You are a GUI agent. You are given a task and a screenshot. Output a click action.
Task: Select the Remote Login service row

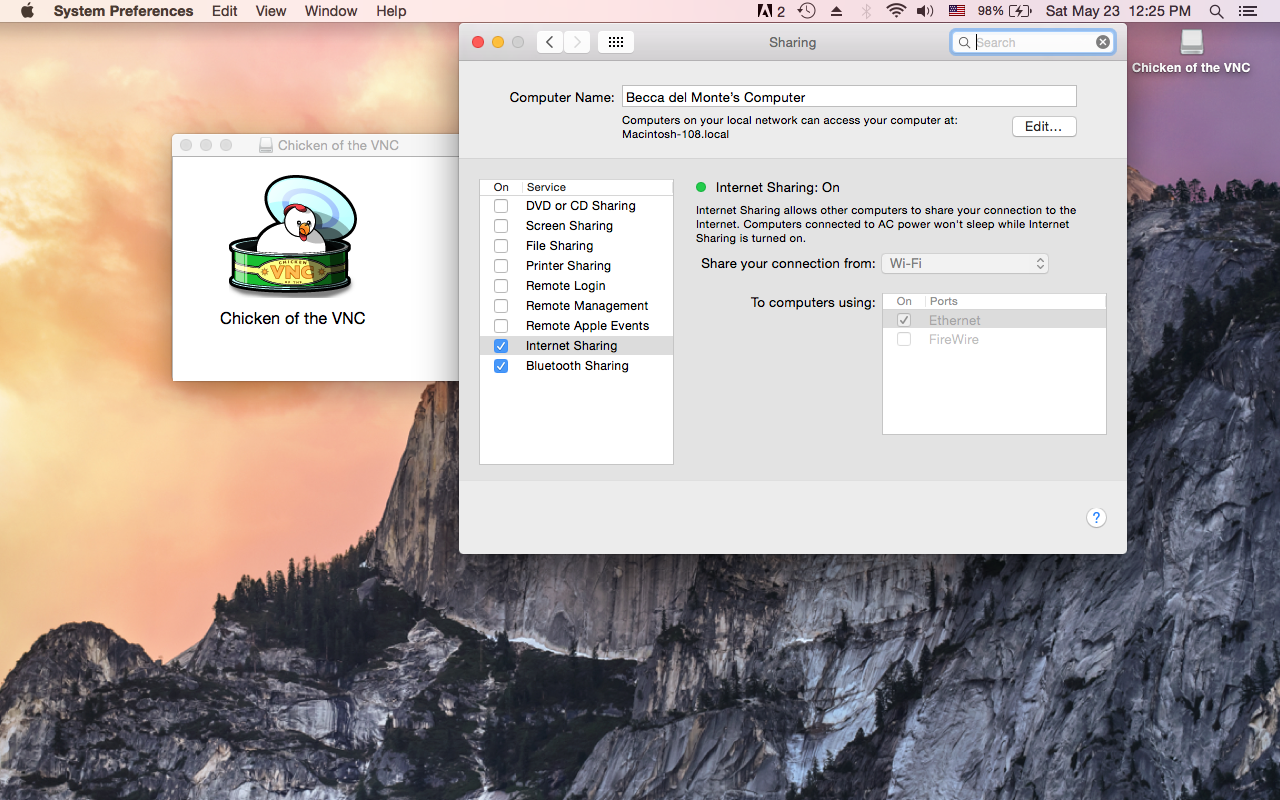click(x=576, y=286)
